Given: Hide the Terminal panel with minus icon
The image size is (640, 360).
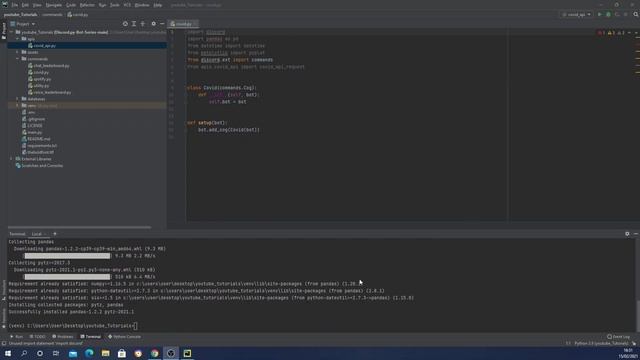Looking at the screenshot, I should coord(636,234).
